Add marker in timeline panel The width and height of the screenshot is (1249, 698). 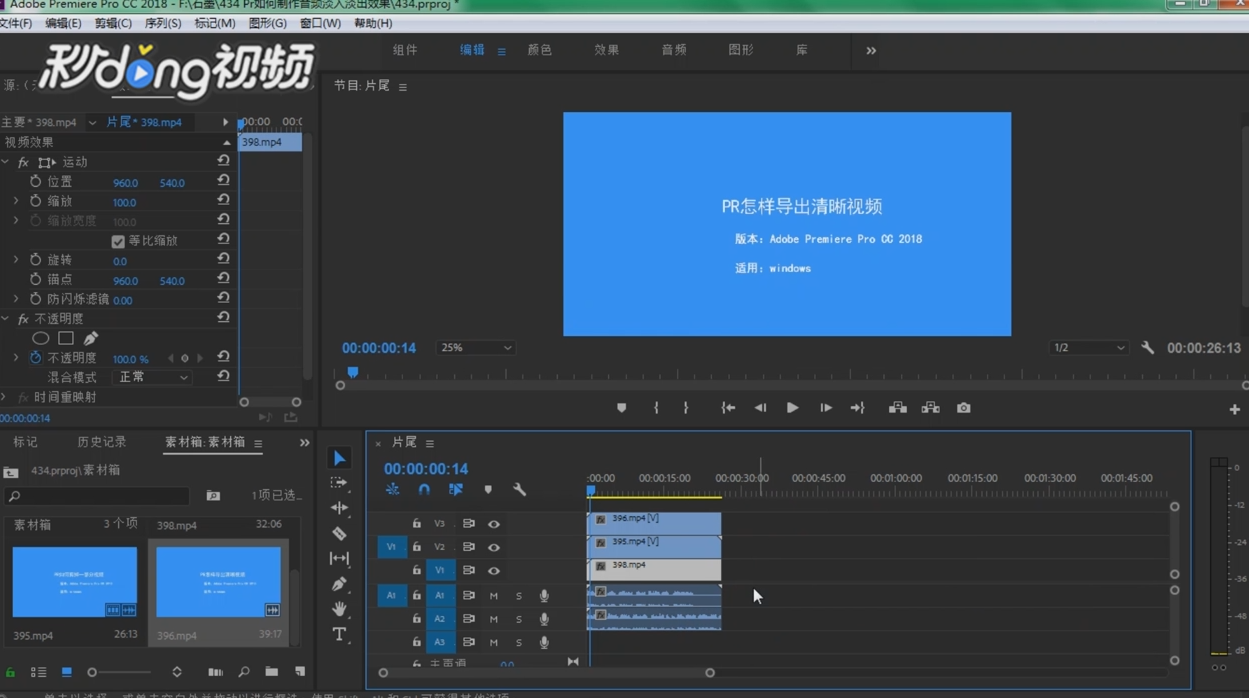[488, 490]
